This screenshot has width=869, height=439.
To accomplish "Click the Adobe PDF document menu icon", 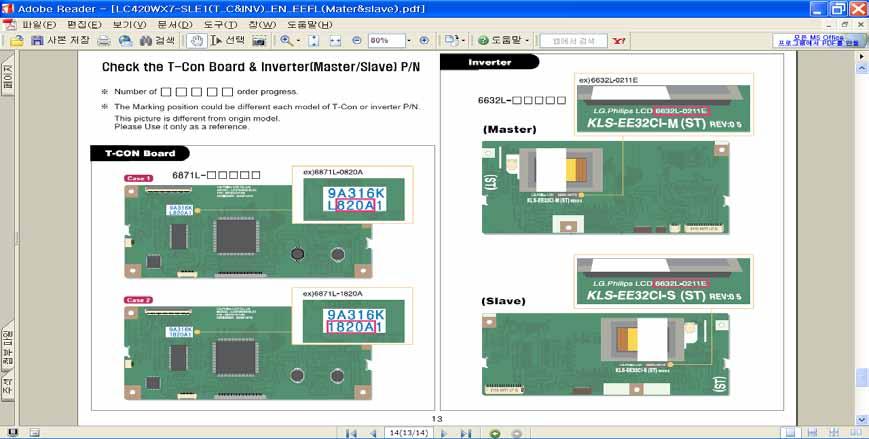I will click(x=9, y=24).
